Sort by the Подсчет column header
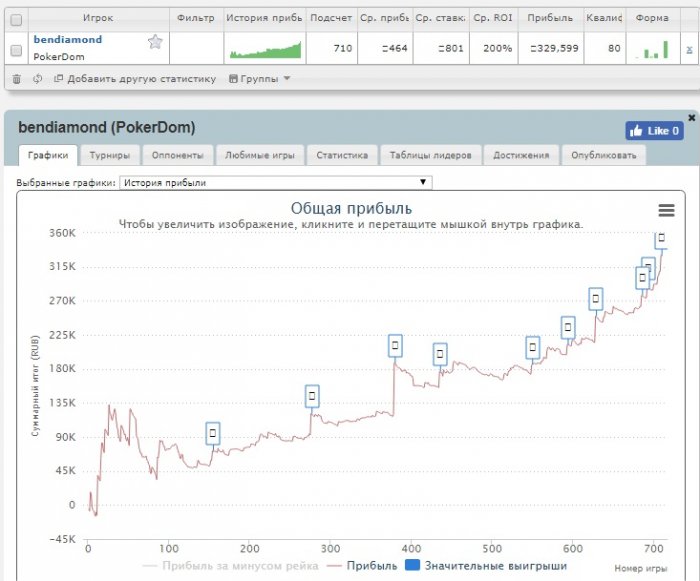Image resolution: width=700 pixels, height=581 pixels. coord(331,18)
